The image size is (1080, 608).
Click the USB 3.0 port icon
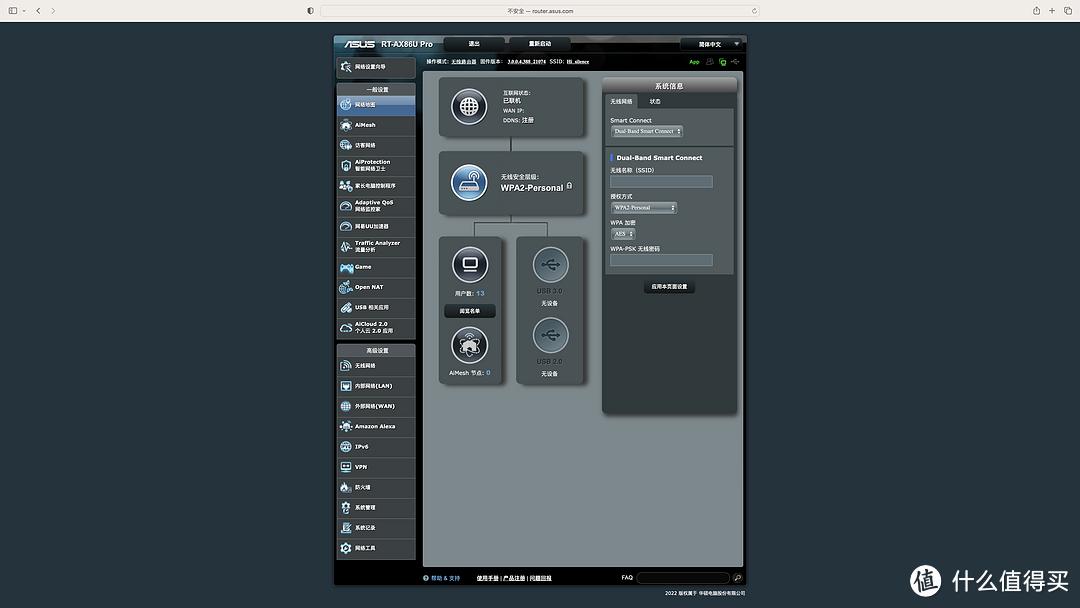550,265
